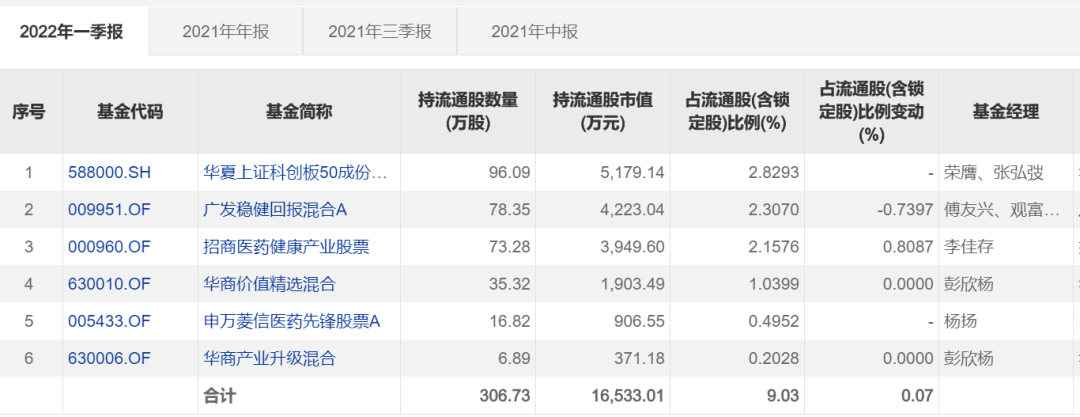This screenshot has height=417, width=1080.
Task: Select ratio change cell 0.8087
Action: [907, 247]
